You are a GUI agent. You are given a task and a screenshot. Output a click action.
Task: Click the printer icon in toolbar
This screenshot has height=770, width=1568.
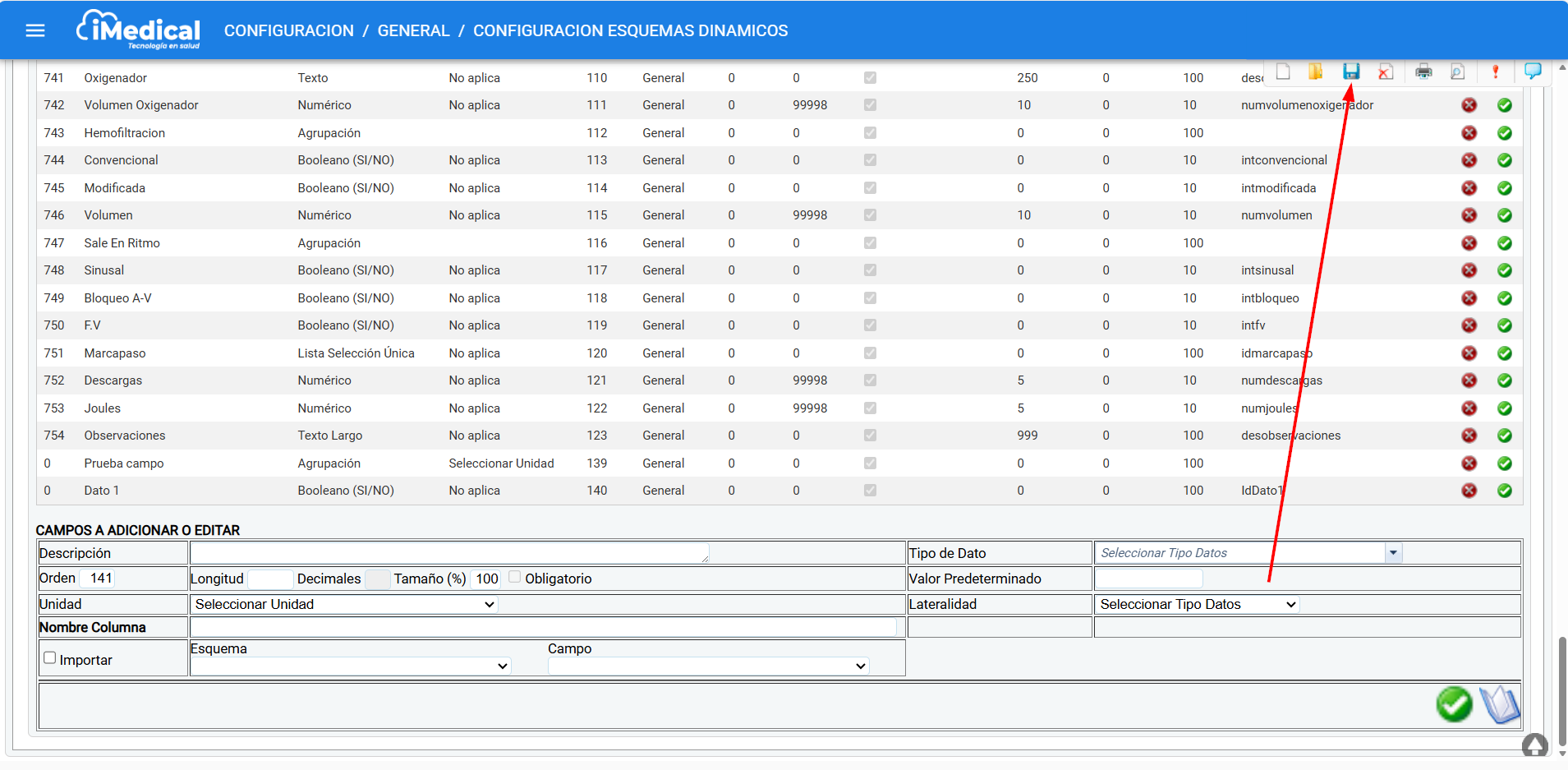pos(1423,72)
